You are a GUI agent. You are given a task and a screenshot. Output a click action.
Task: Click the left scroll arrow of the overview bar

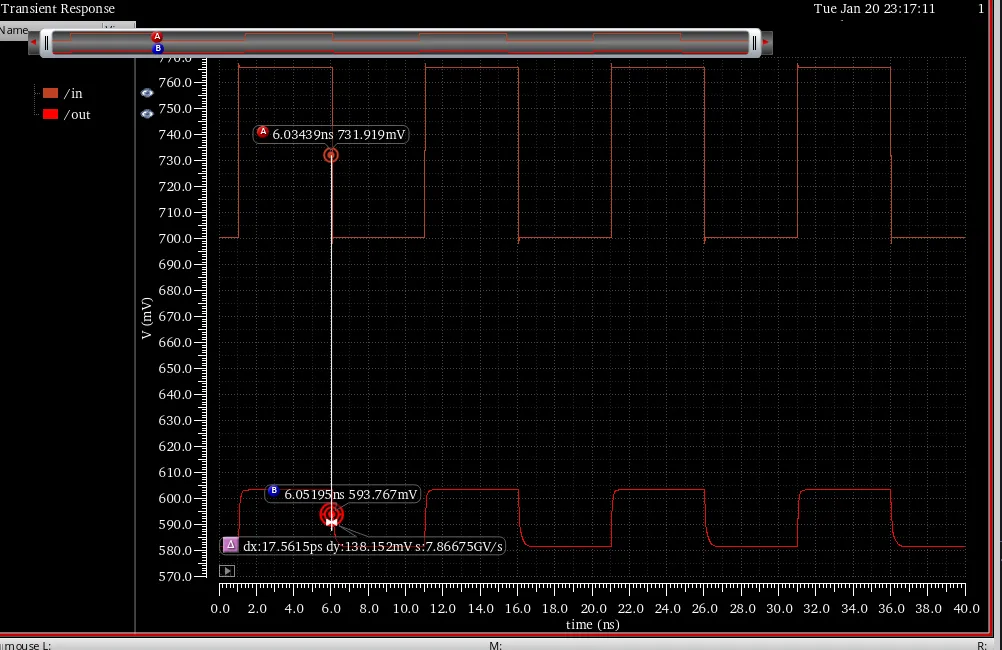[34, 42]
